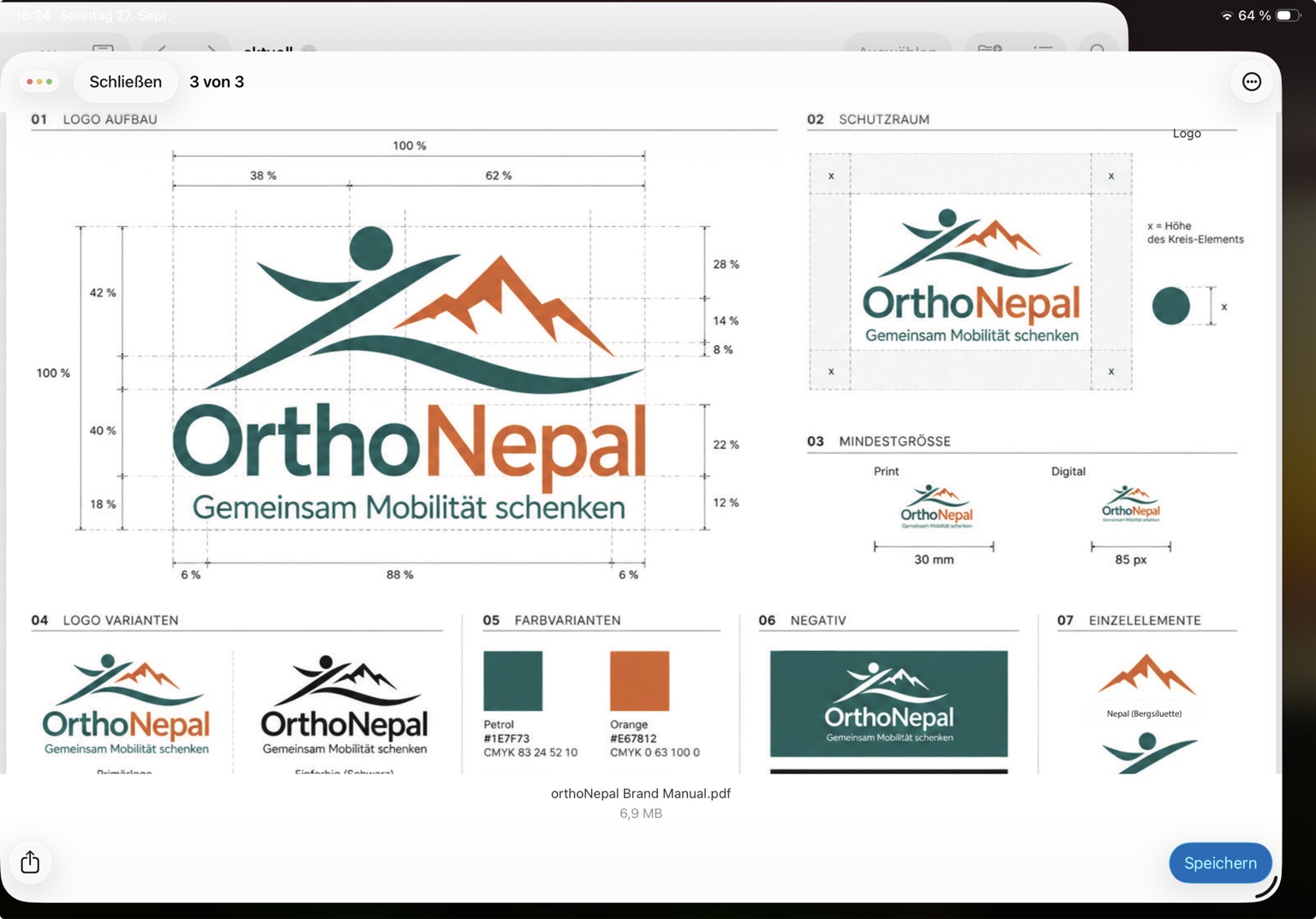
Task: Click the "3 von 3" page indicator
Action: [217, 81]
